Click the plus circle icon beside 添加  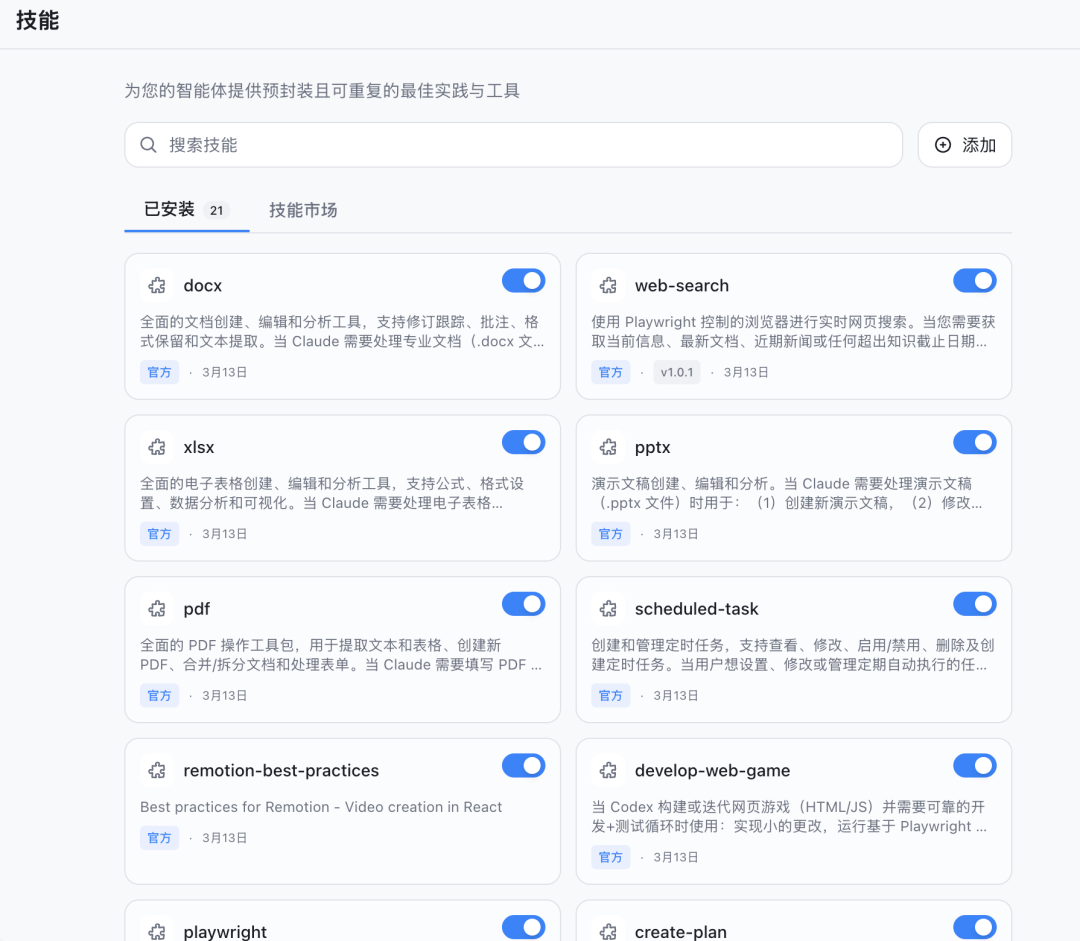[x=943, y=145]
